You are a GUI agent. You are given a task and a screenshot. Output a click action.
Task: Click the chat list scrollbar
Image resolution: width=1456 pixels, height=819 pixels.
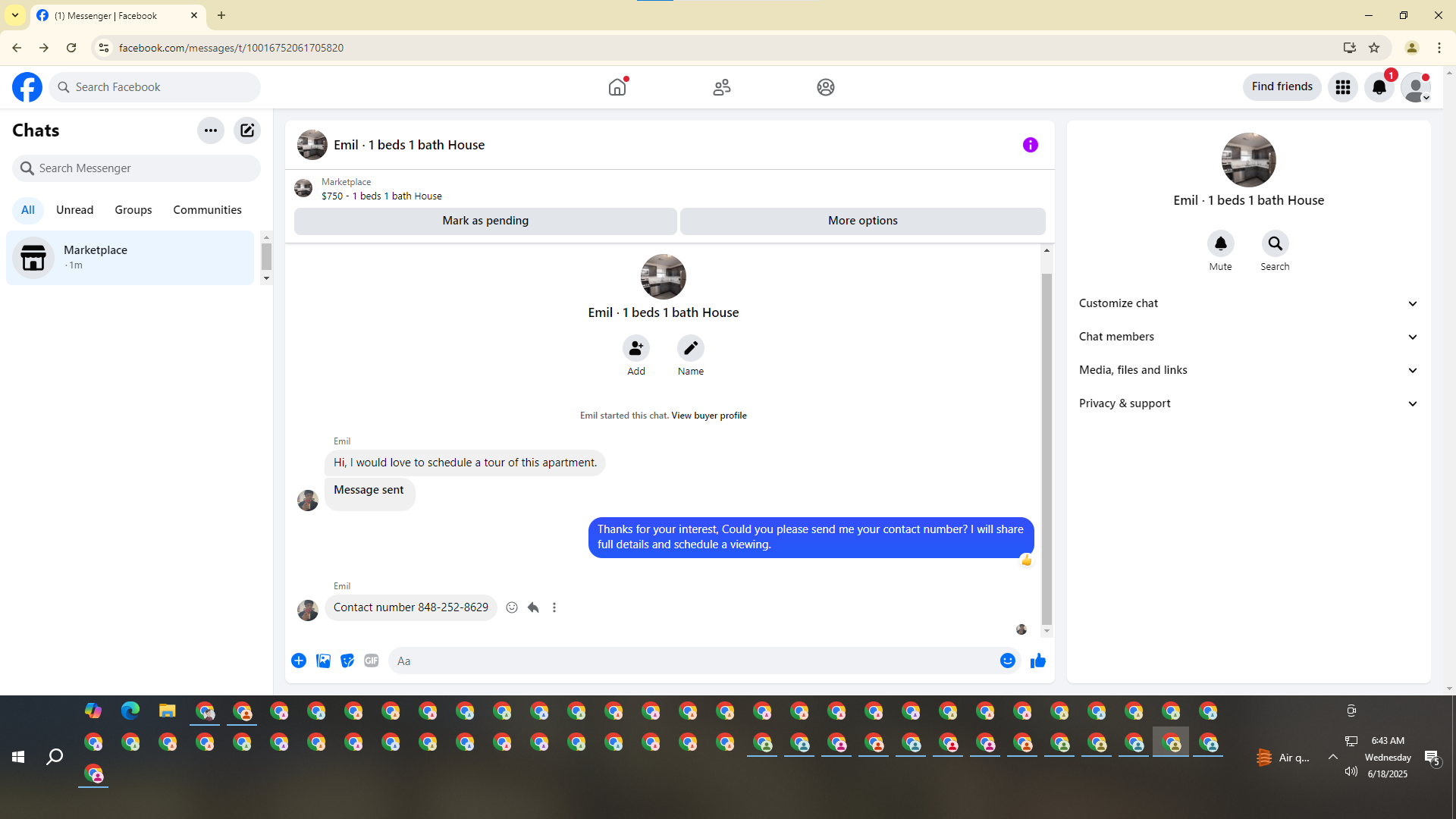coord(266,256)
